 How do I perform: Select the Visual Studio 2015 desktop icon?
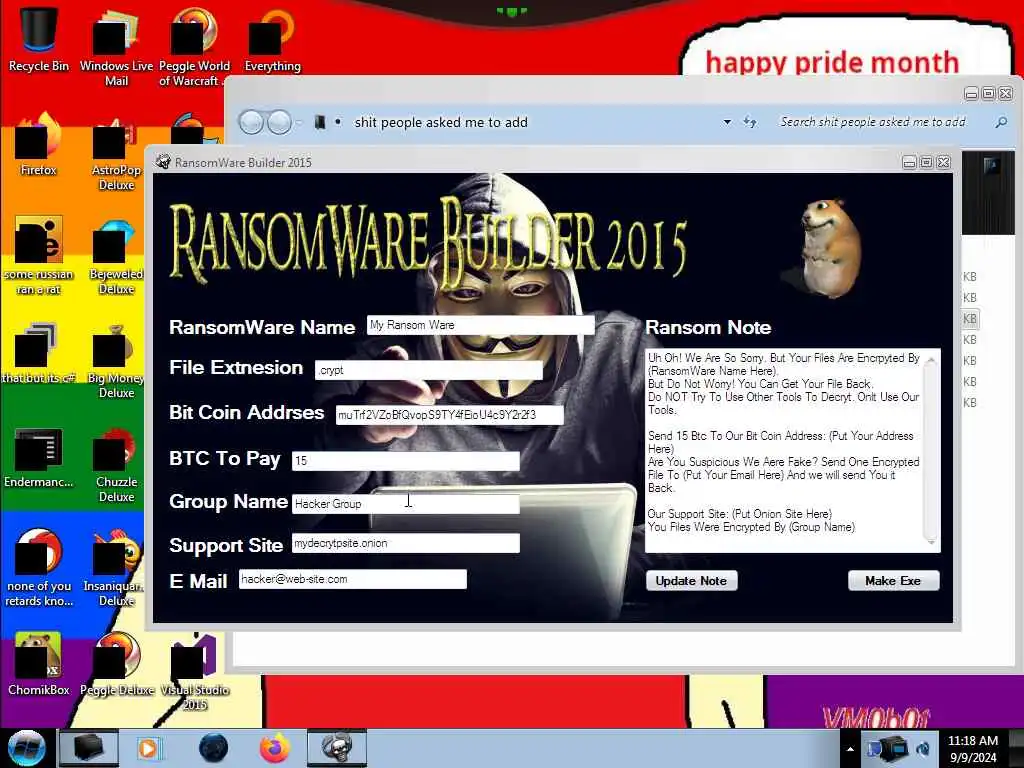click(194, 671)
